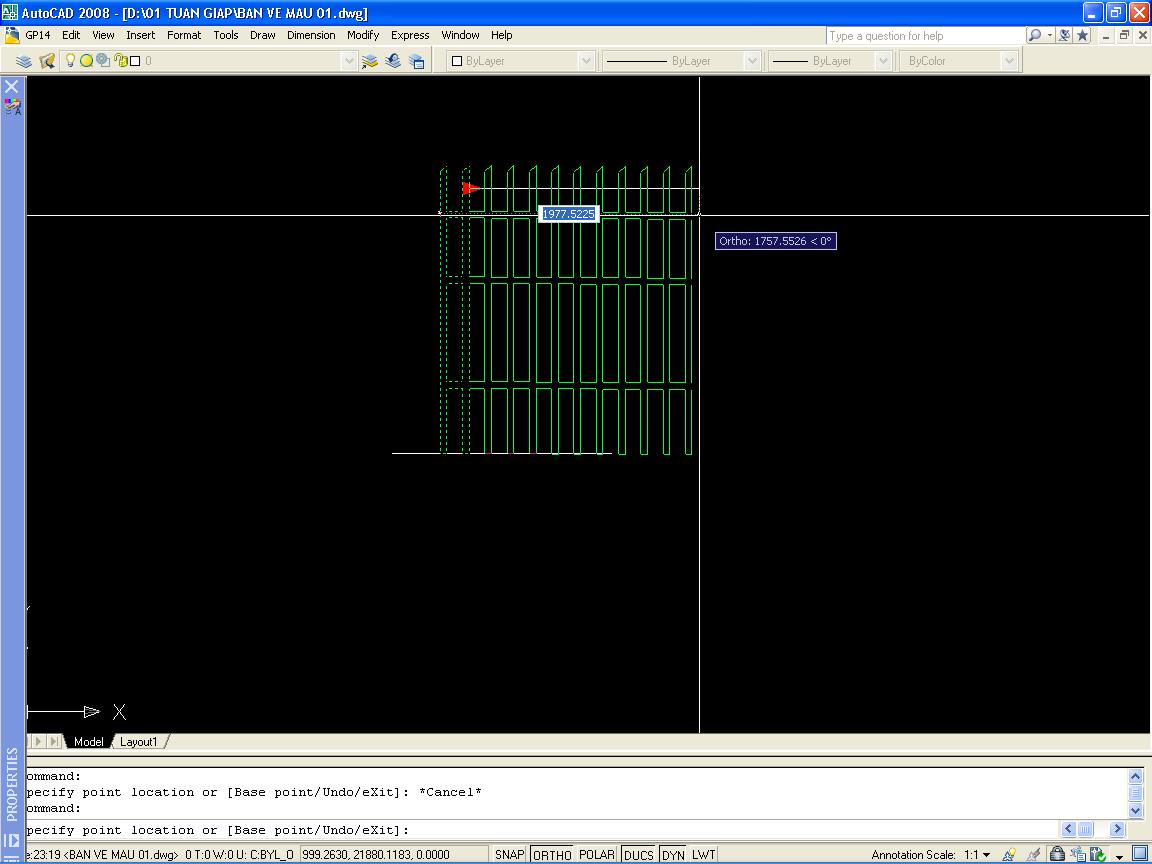
Task: Open the ByLayer color swatch dropdown
Action: pos(587,60)
